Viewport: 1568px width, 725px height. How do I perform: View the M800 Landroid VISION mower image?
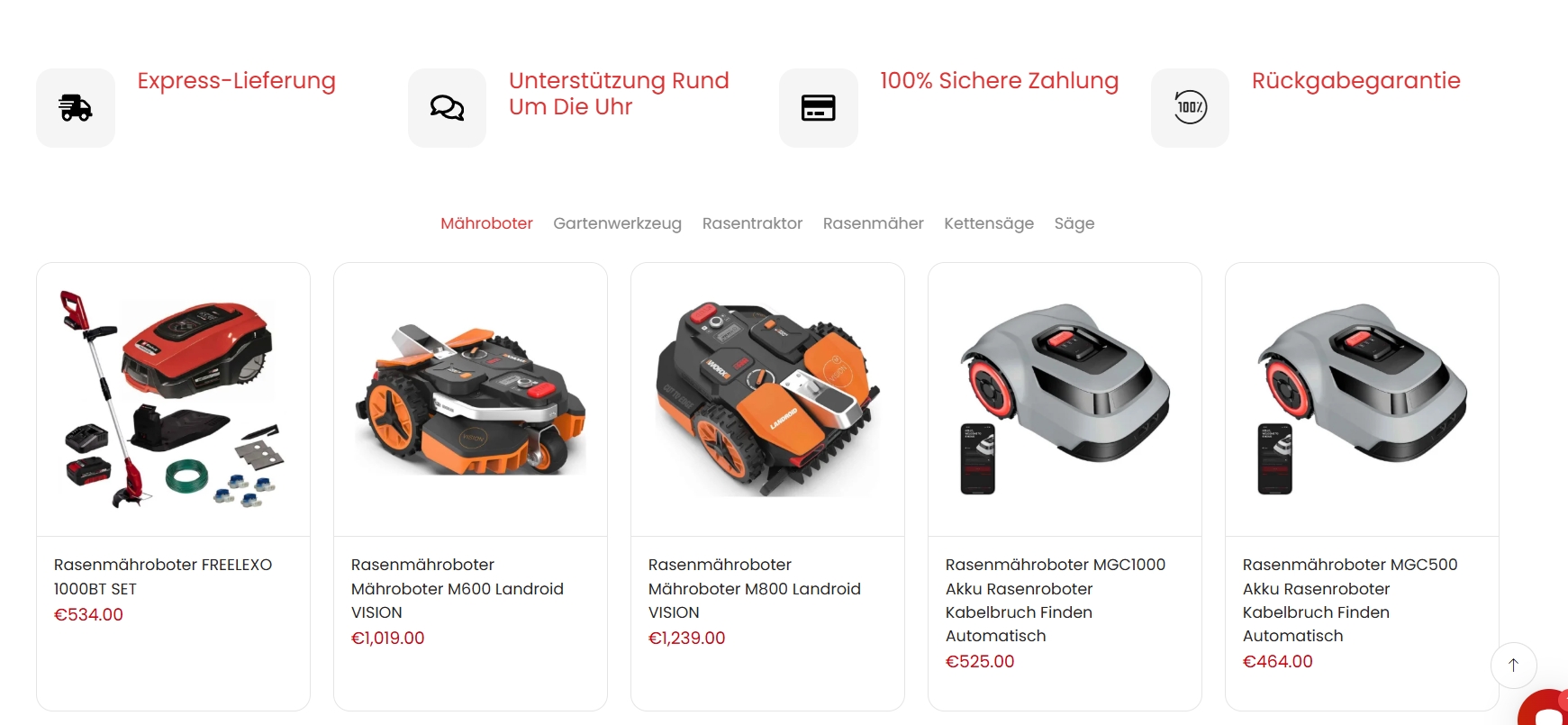tap(767, 400)
